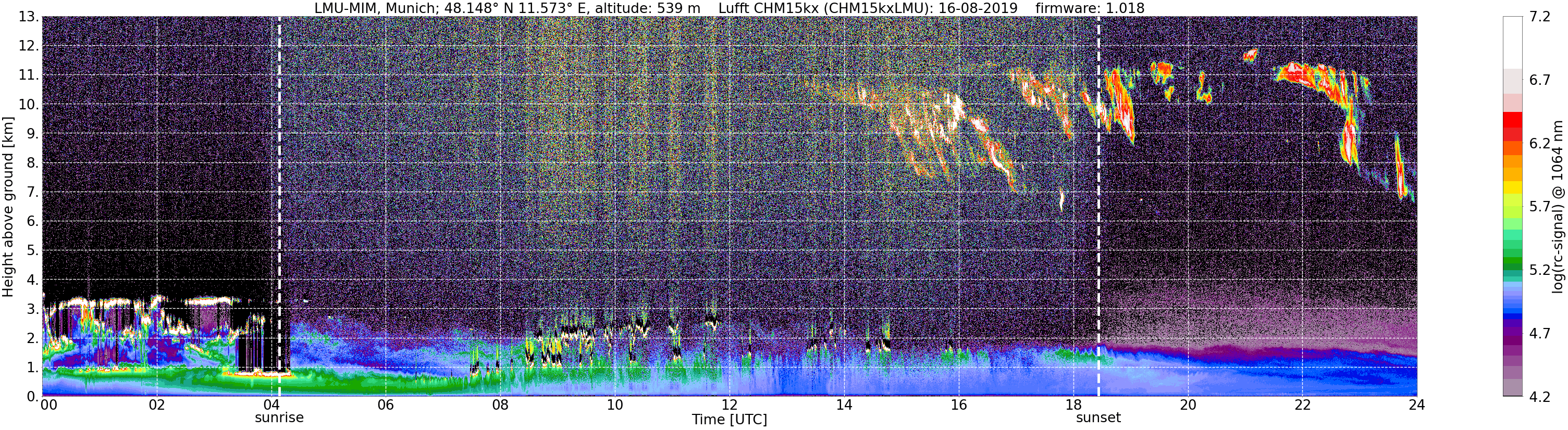This screenshot has width=1568, height=430.
Task: Click the 'sunset' label below the time axis
Action: coord(1098,418)
